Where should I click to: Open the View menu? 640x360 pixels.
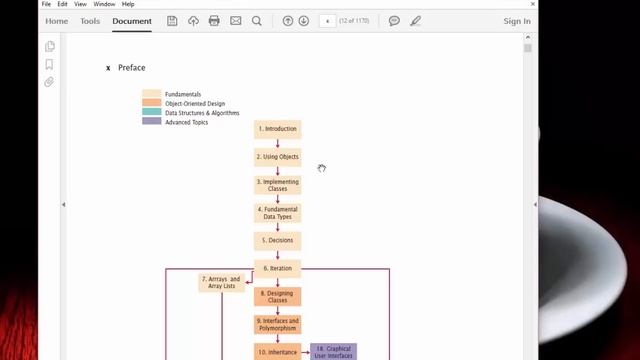click(x=80, y=4)
